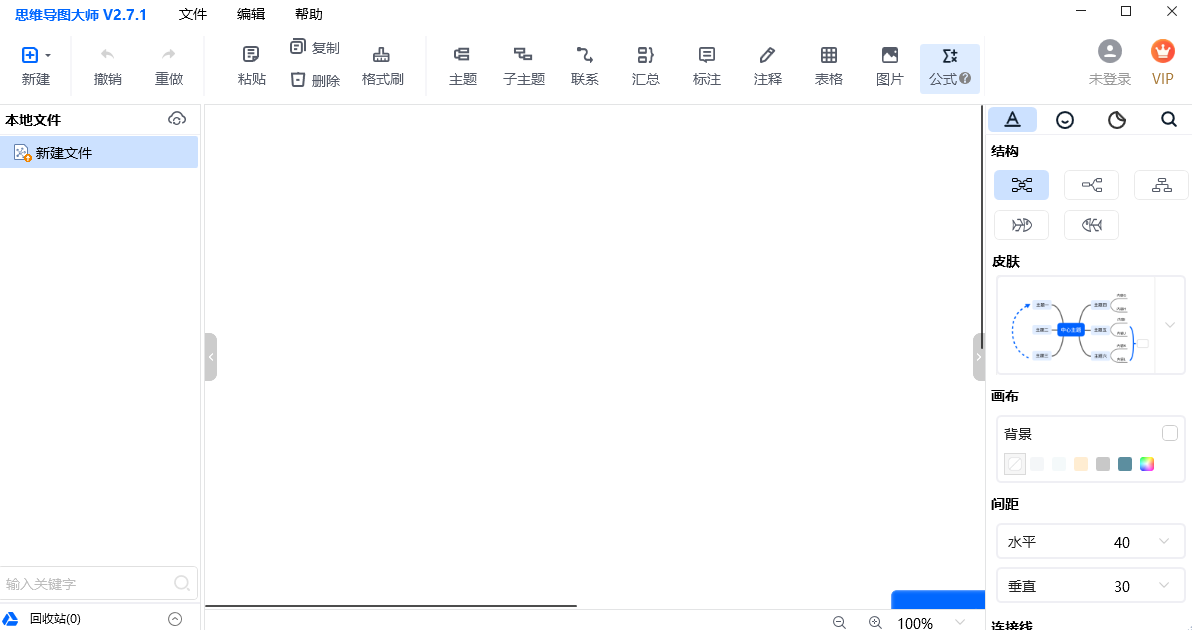Select the 格式刷 format painter tool
This screenshot has height=630, width=1192.
coord(382,66)
